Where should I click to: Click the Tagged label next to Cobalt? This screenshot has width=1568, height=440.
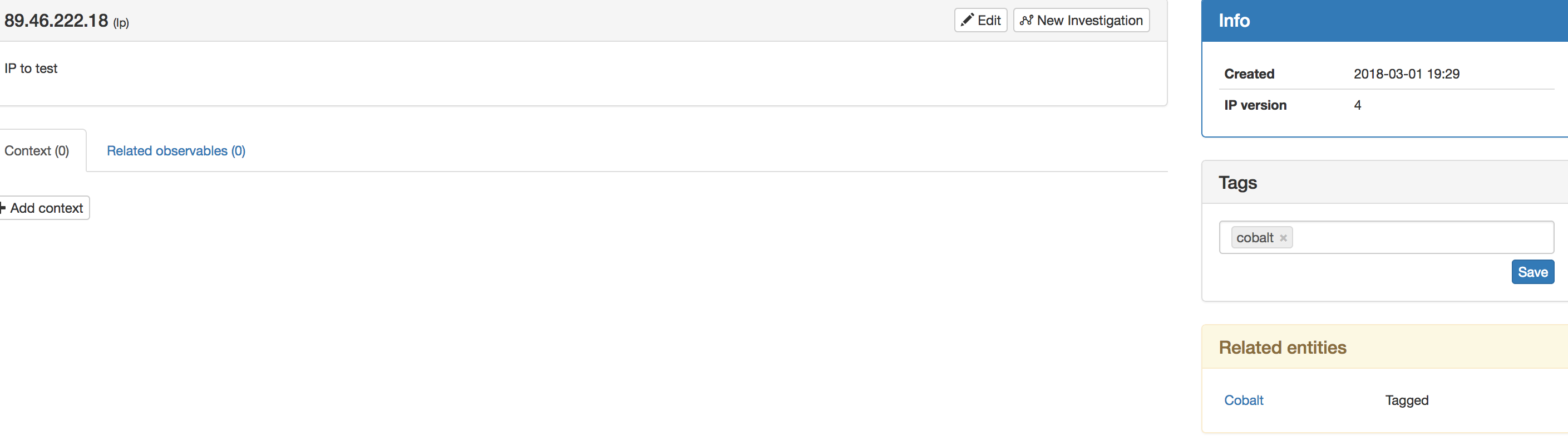(1407, 400)
